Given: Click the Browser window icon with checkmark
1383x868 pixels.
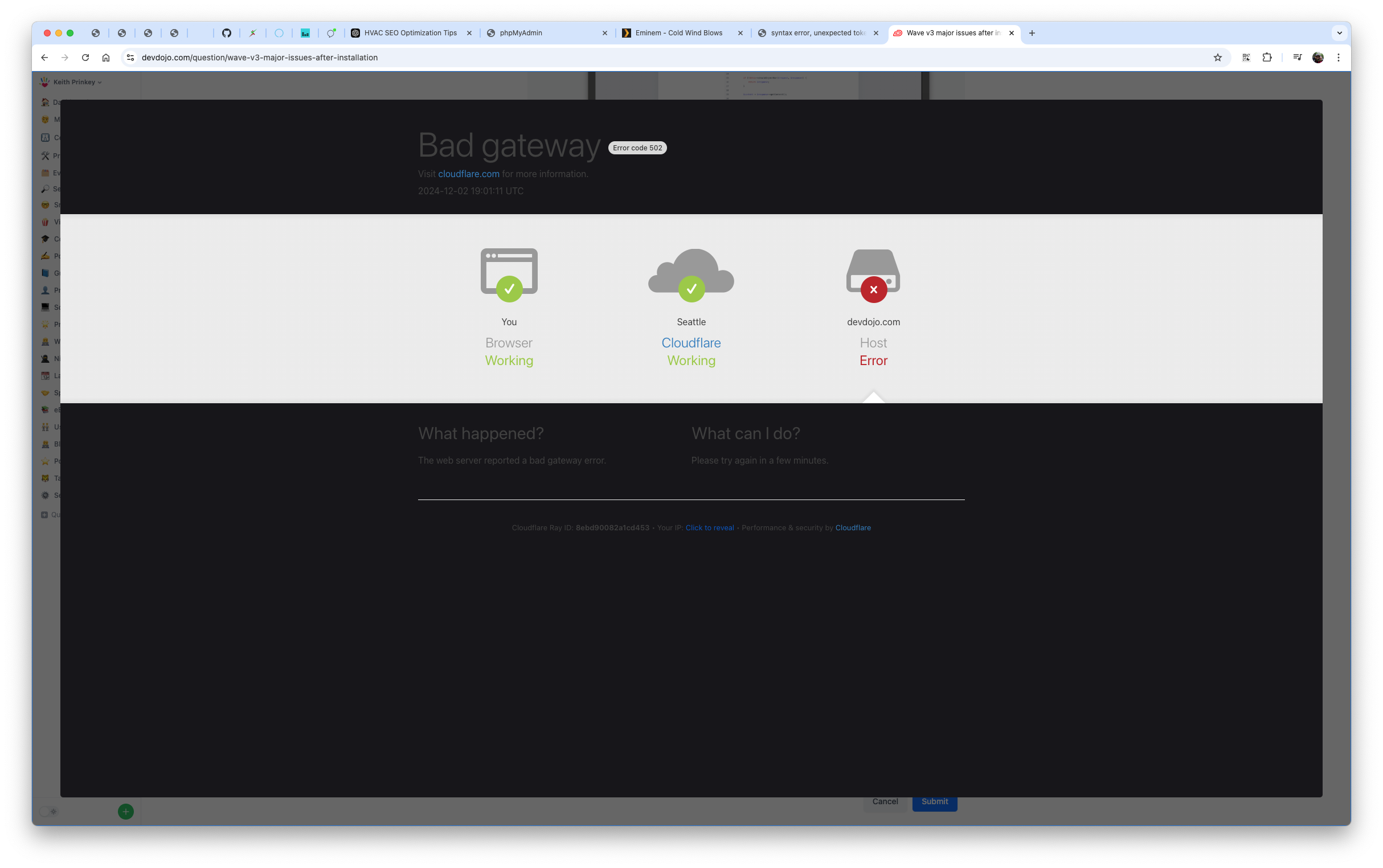Looking at the screenshot, I should point(509,275).
